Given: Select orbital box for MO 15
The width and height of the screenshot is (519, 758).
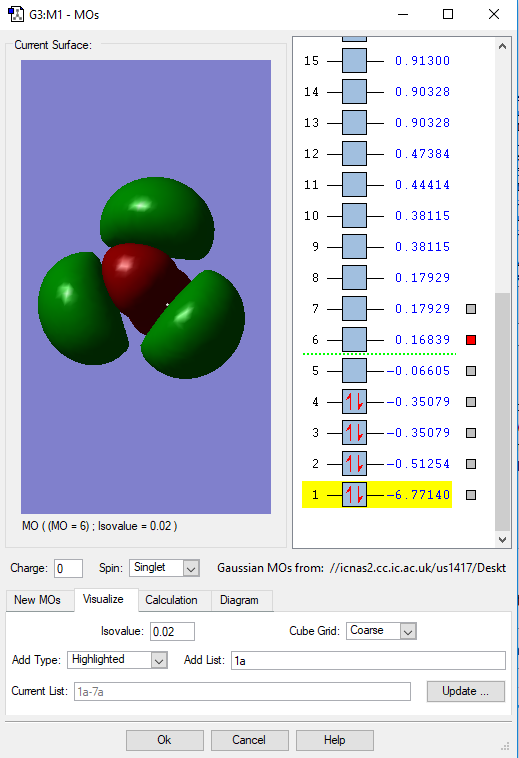Looking at the screenshot, I should 354,61.
